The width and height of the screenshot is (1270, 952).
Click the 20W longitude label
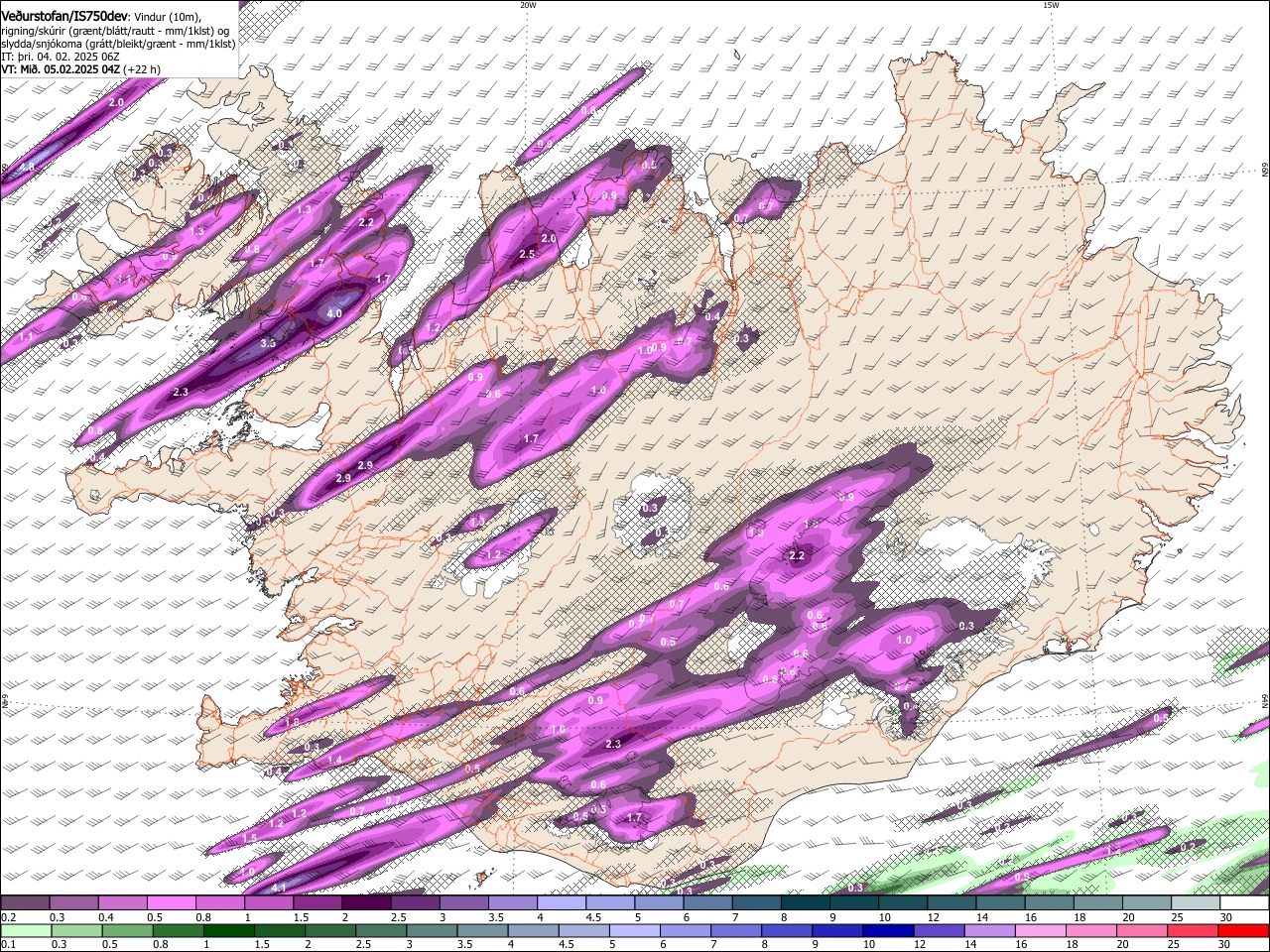click(x=528, y=5)
